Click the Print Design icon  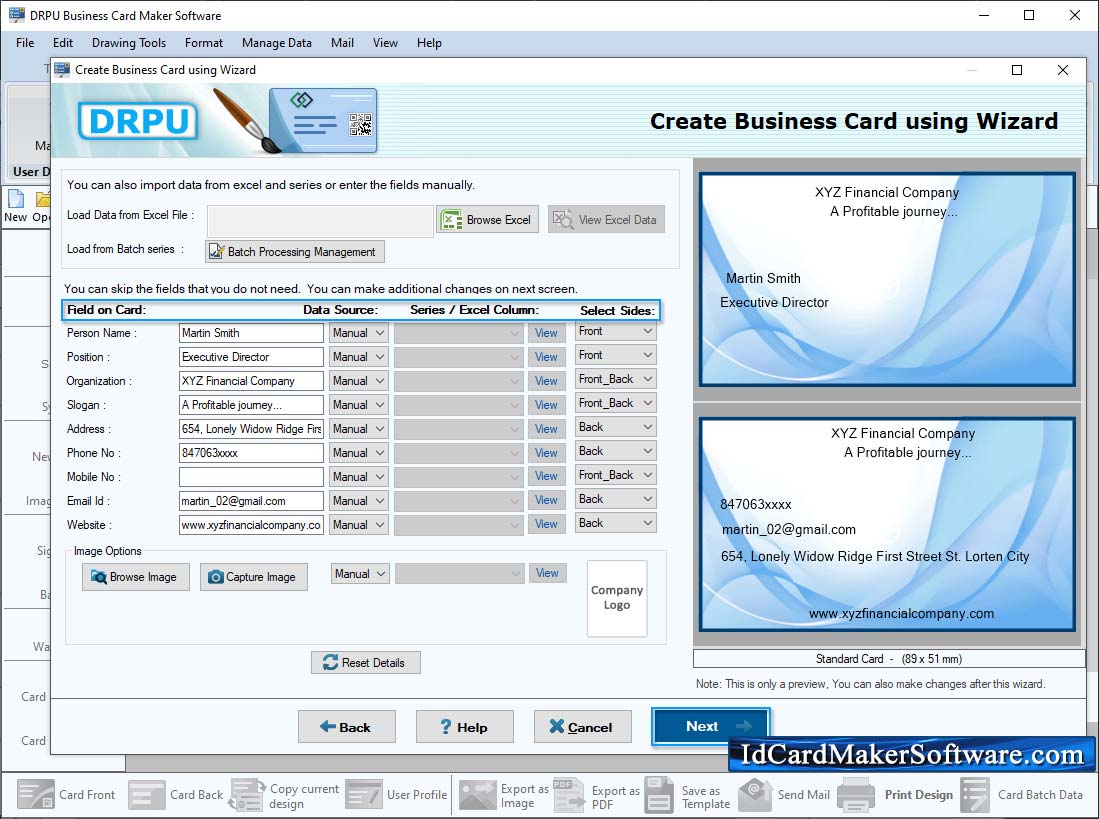point(856,794)
